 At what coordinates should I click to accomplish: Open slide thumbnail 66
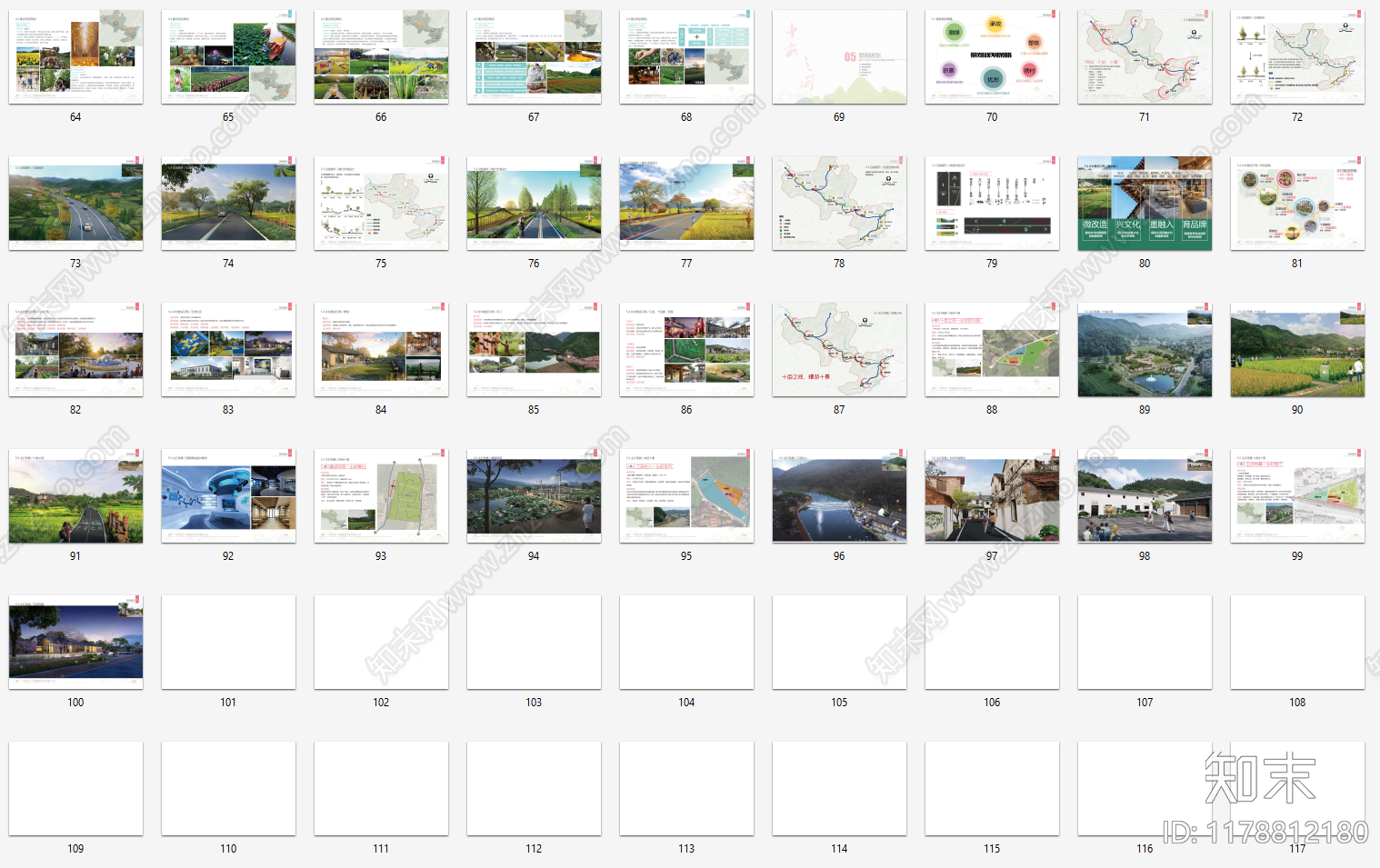[x=381, y=56]
